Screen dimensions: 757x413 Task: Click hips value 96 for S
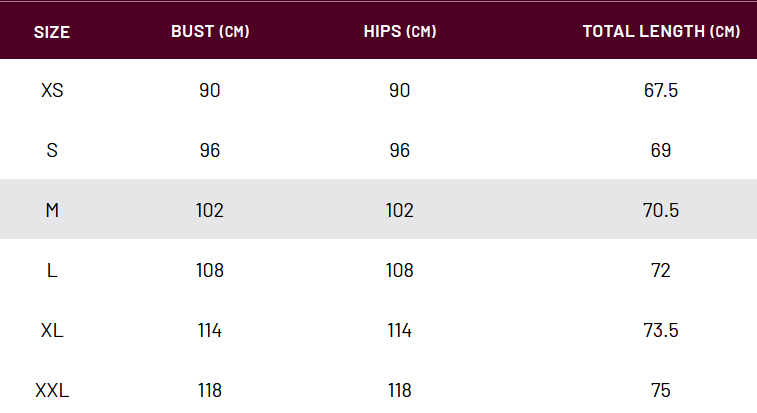pos(400,150)
